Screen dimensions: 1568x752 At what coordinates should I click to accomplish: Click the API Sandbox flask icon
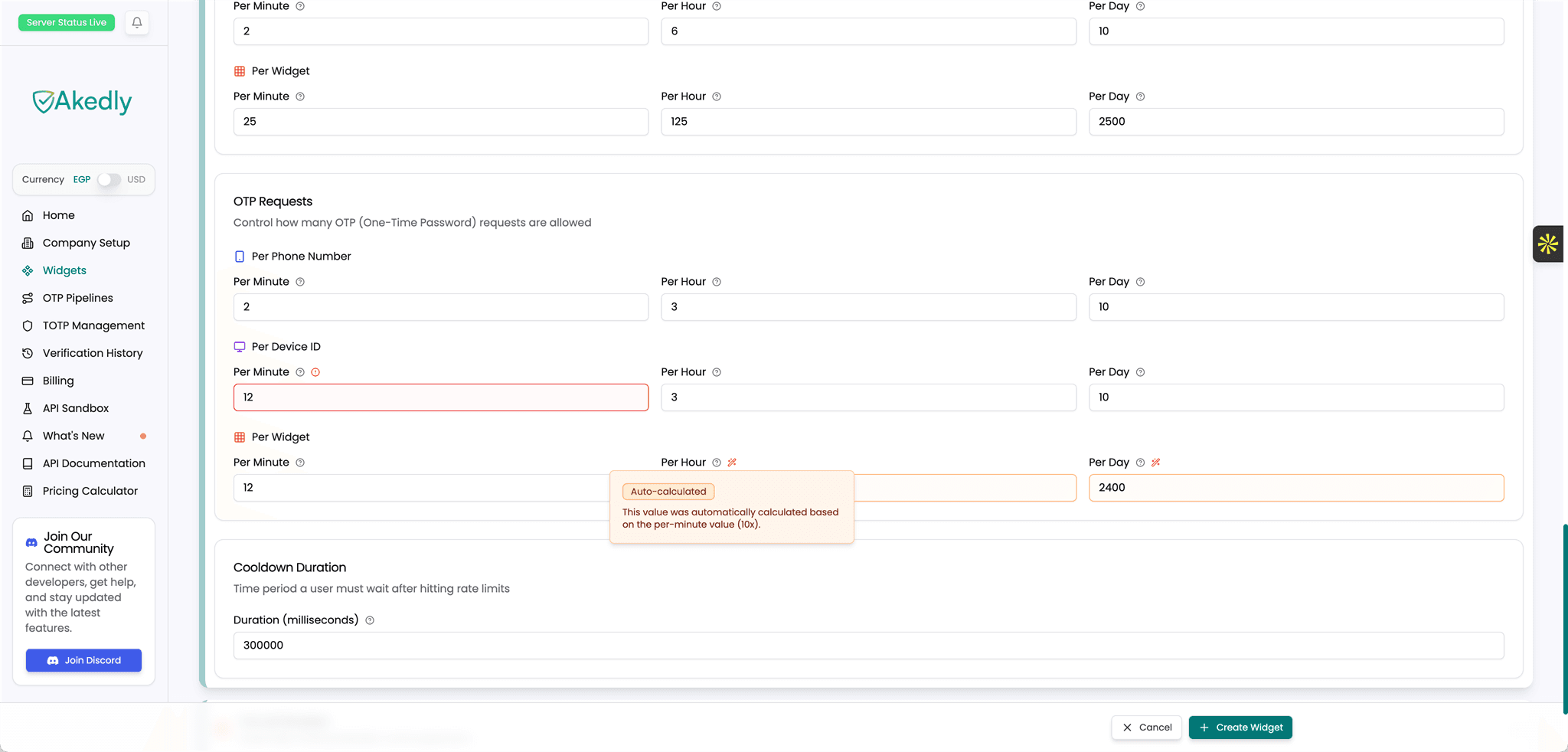click(28, 408)
